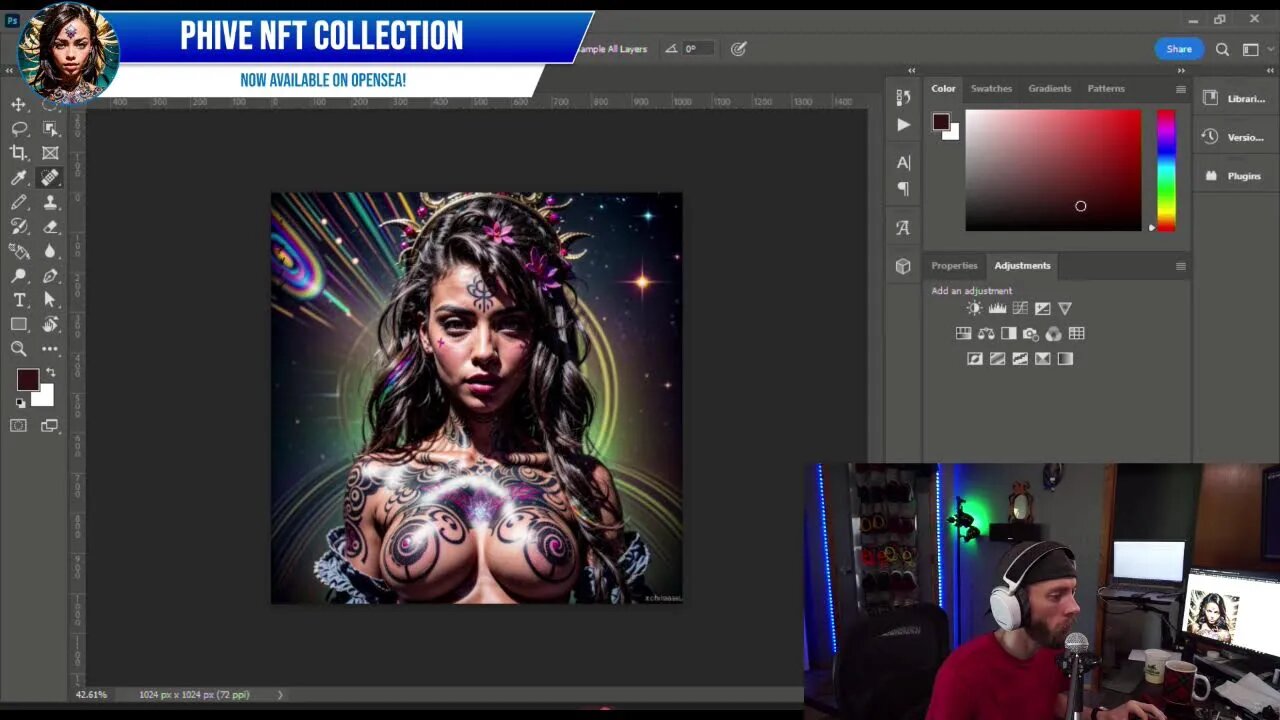Viewport: 1280px width, 720px height.
Task: Add a Brightness/Contrast adjustment
Action: coord(974,308)
